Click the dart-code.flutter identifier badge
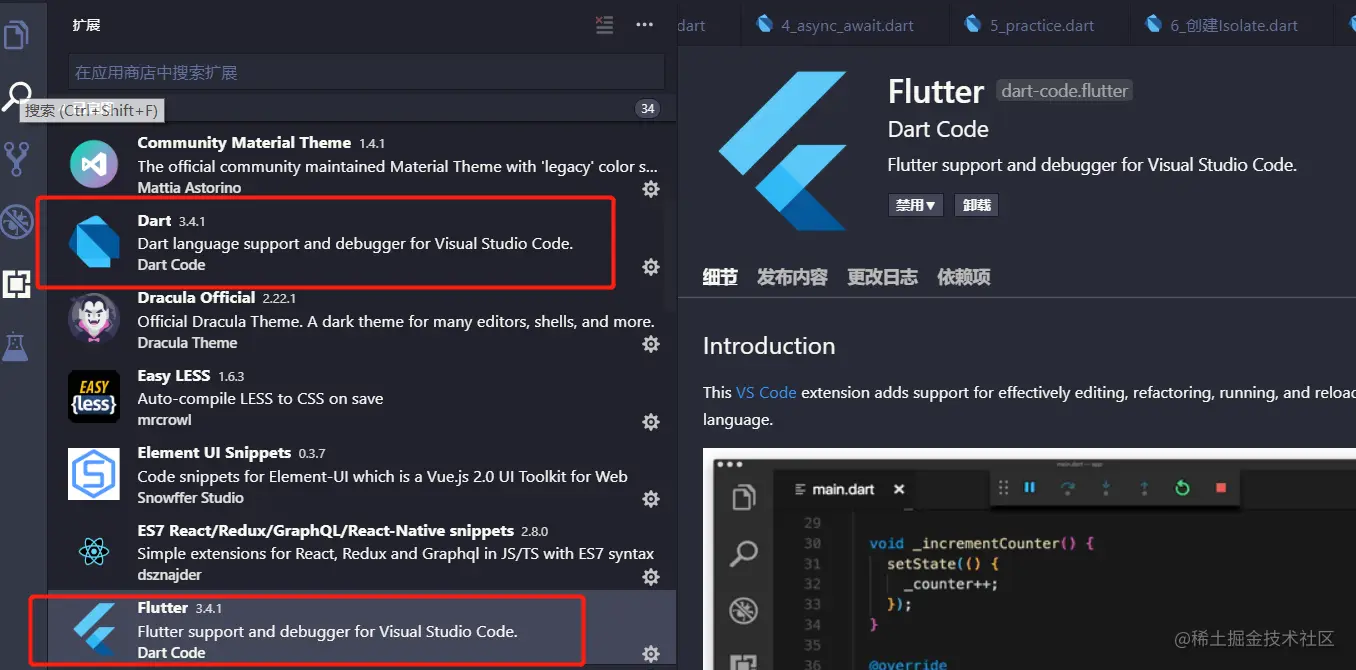1356x670 pixels. (1065, 91)
